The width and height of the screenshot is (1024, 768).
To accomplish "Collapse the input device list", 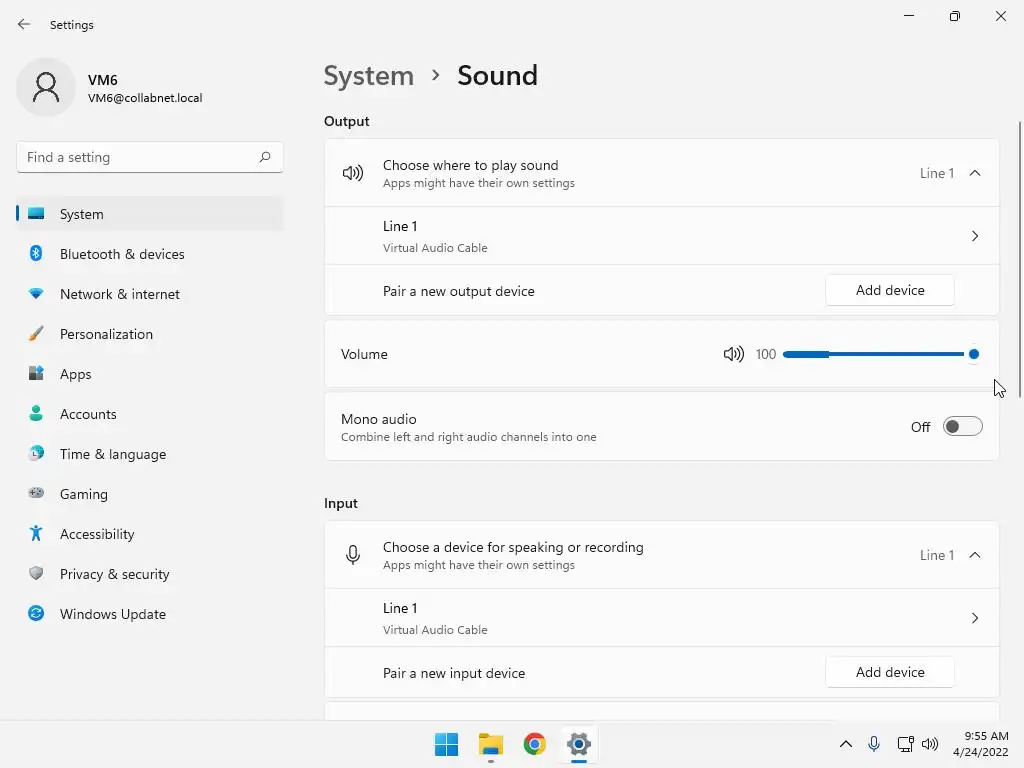I will (975, 555).
